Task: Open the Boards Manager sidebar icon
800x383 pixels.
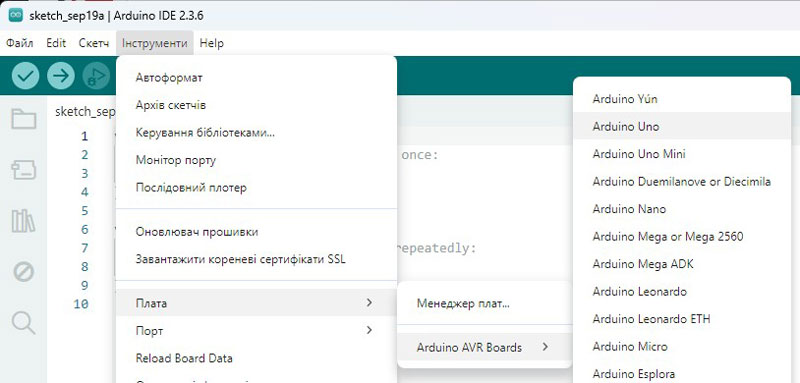Action: 23,170
